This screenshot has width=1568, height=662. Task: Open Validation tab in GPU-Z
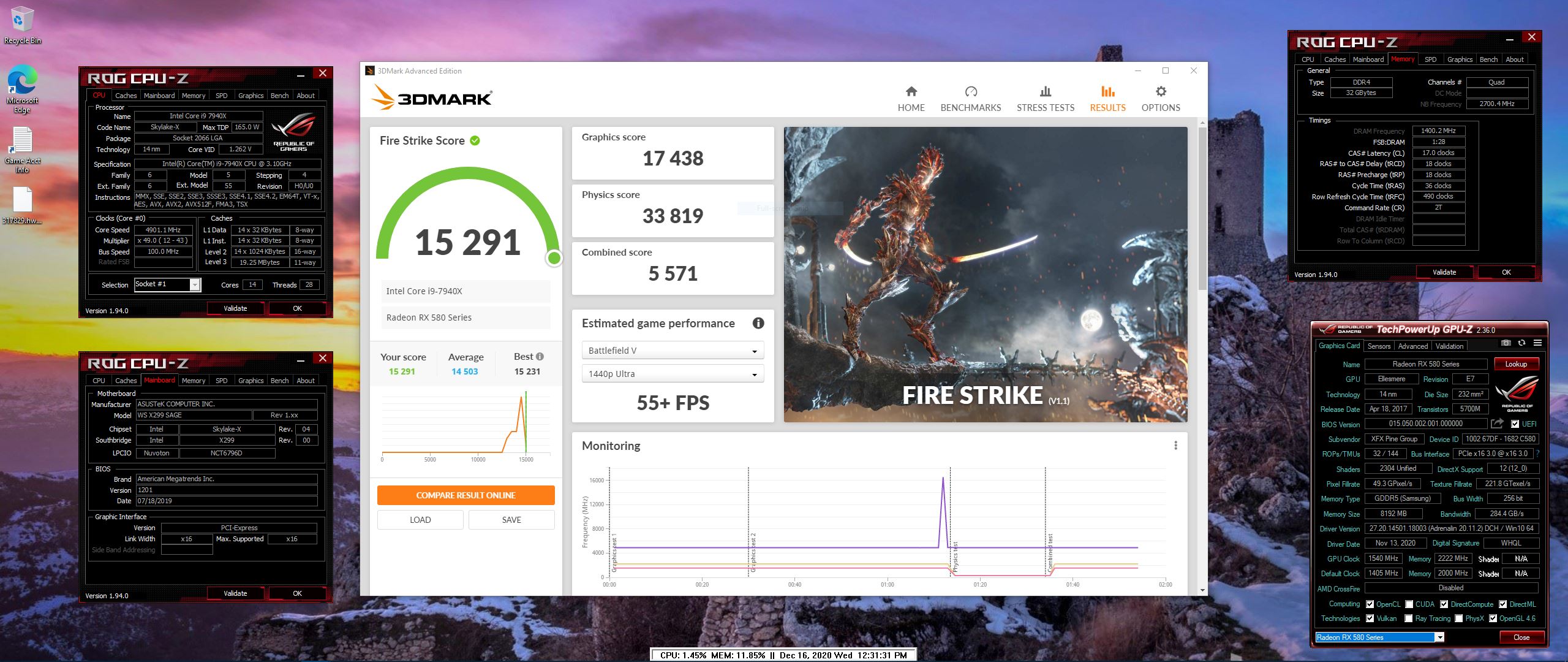coord(1449,346)
